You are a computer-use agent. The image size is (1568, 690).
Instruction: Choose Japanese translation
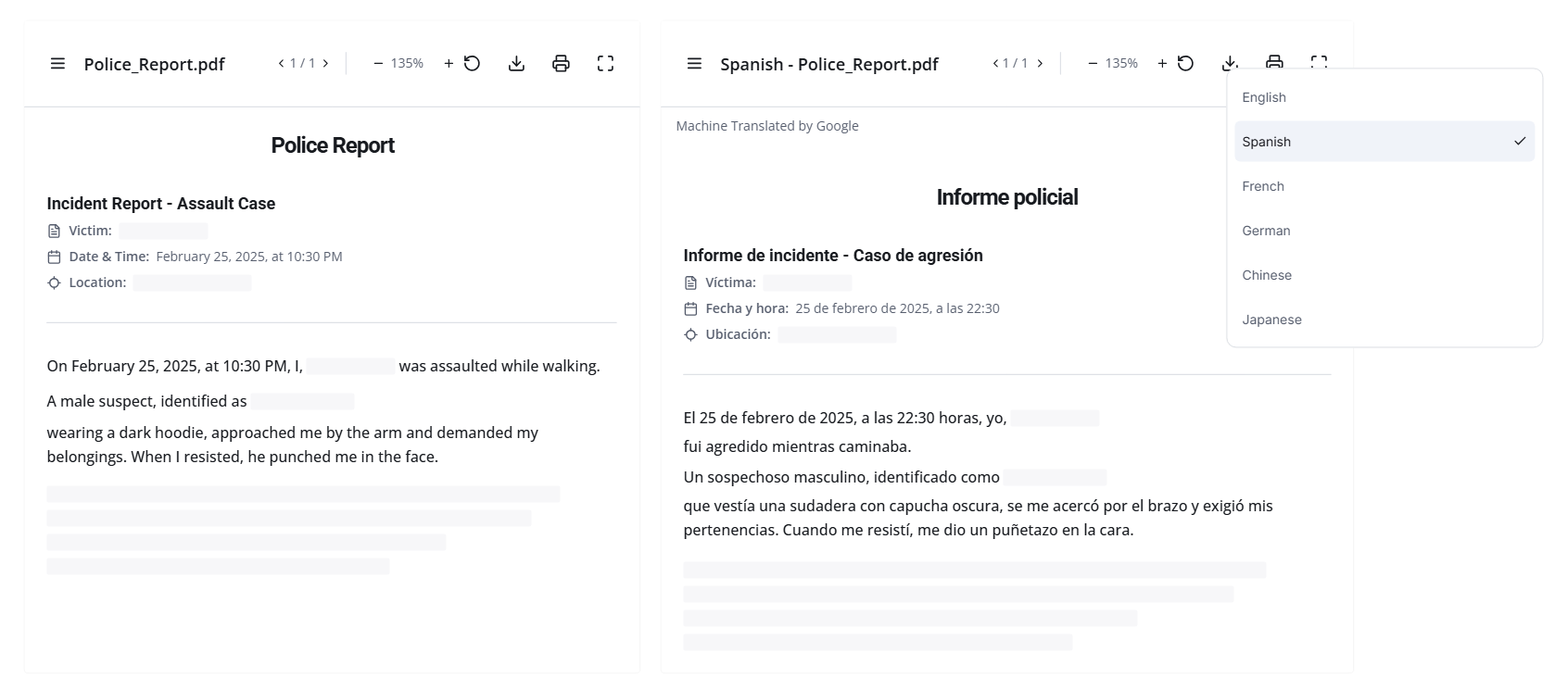point(1384,320)
